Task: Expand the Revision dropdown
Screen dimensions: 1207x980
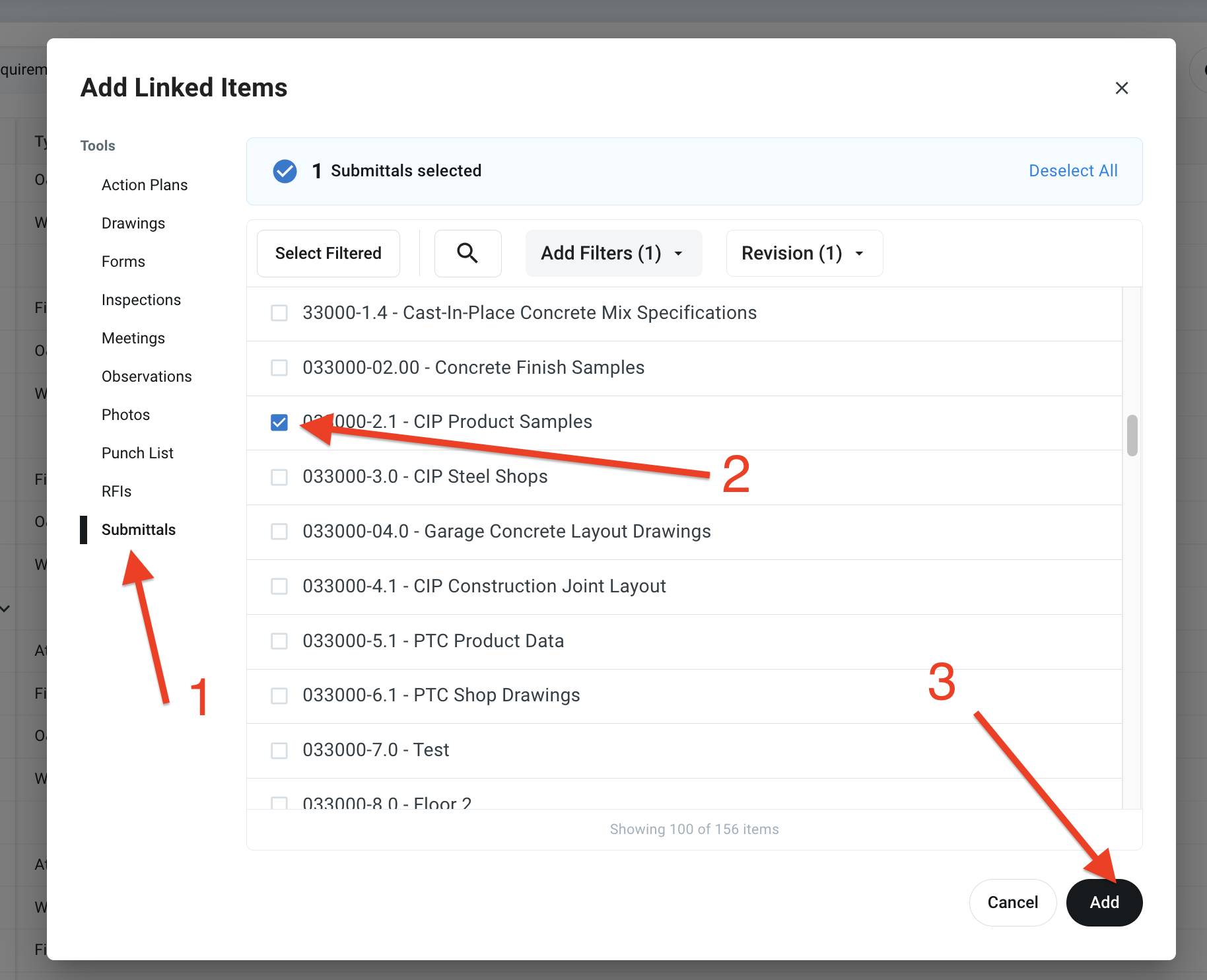Action: 804,253
